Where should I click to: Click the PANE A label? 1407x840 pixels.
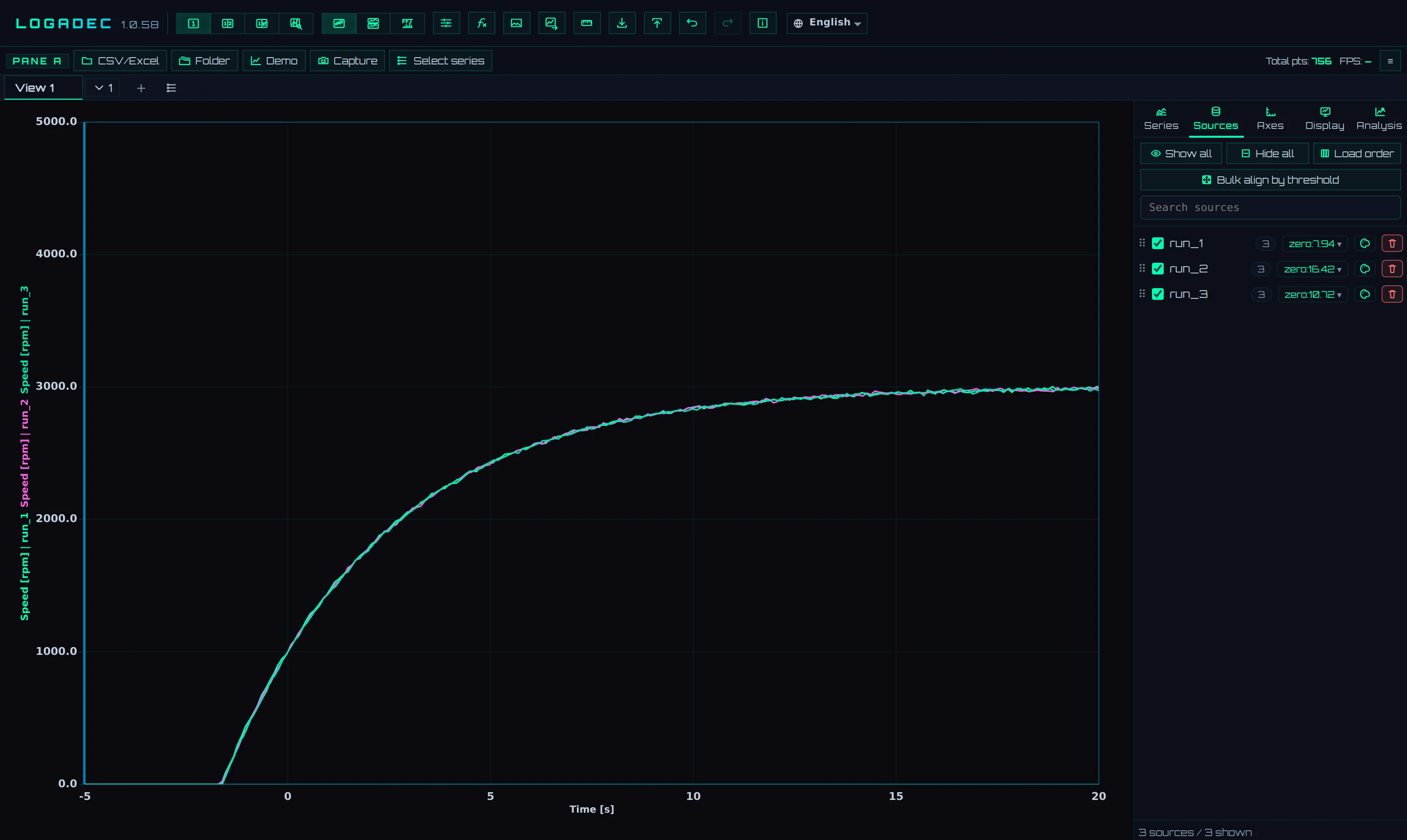pos(37,61)
